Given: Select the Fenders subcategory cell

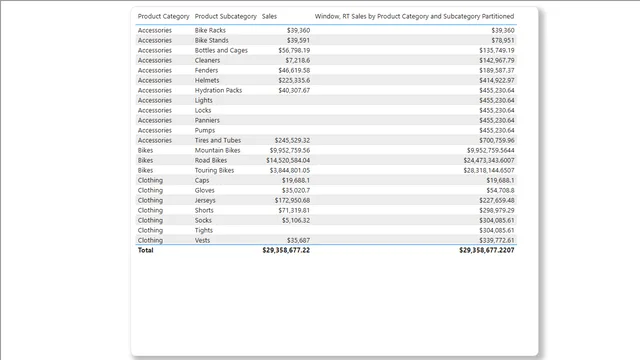Looking at the screenshot, I should tap(206, 70).
